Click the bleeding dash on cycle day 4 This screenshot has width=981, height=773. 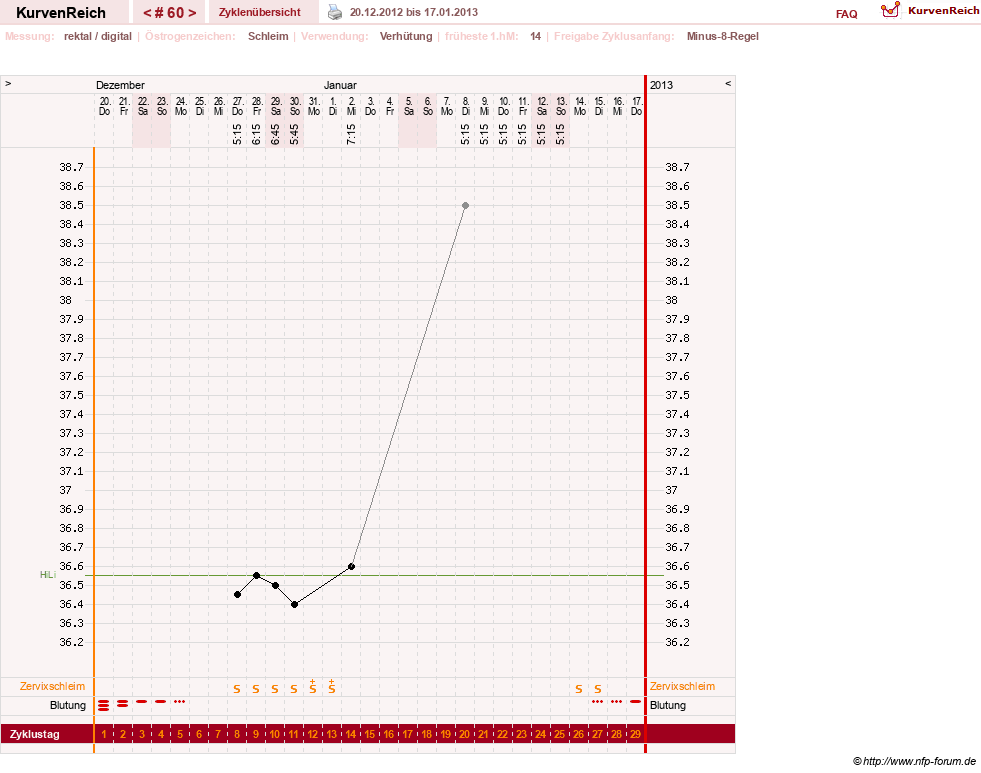click(x=161, y=702)
